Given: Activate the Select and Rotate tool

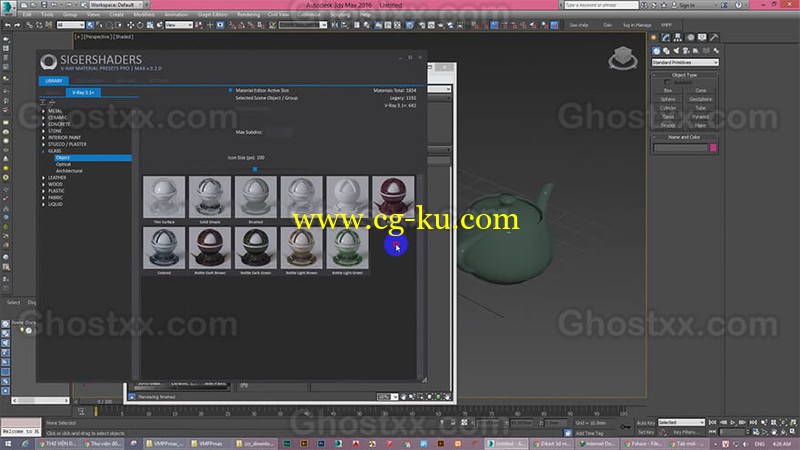Looking at the screenshot, I should click(x=140, y=24).
